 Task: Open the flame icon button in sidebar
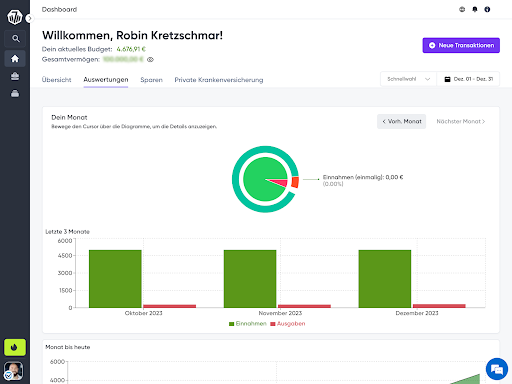[15, 347]
